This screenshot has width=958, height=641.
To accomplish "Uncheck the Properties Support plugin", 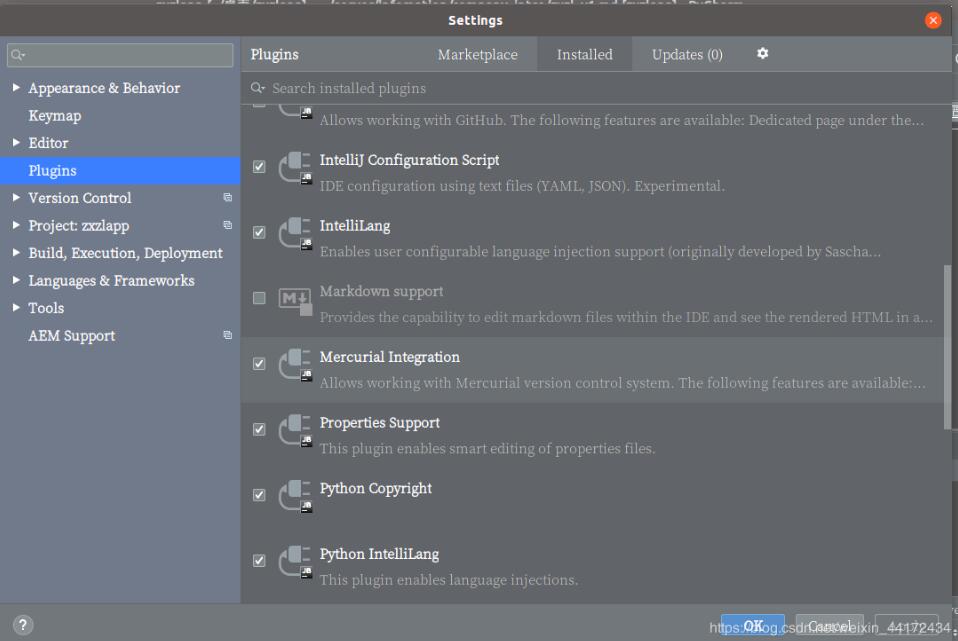I will pyautogui.click(x=259, y=429).
